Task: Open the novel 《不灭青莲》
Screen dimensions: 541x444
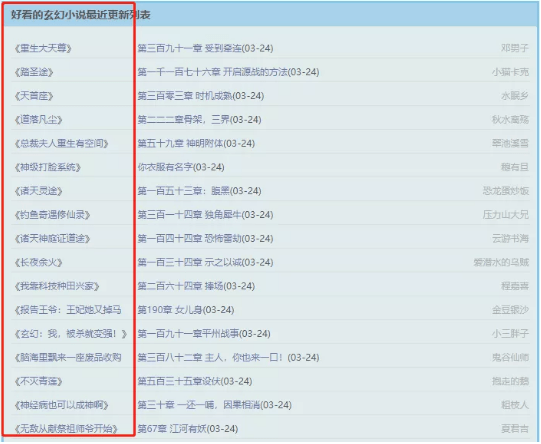Action: [x=38, y=382]
